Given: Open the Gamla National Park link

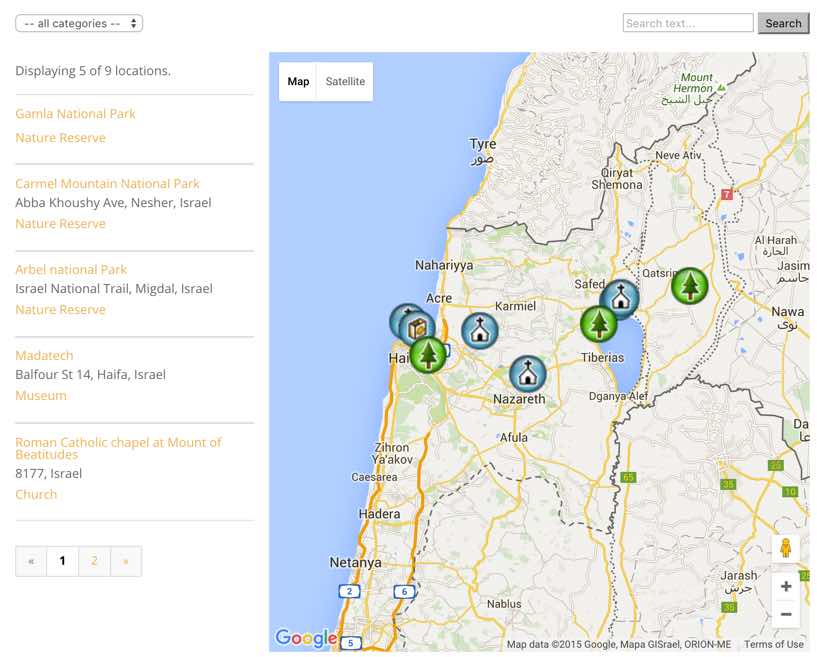Looking at the screenshot, I should [75, 114].
